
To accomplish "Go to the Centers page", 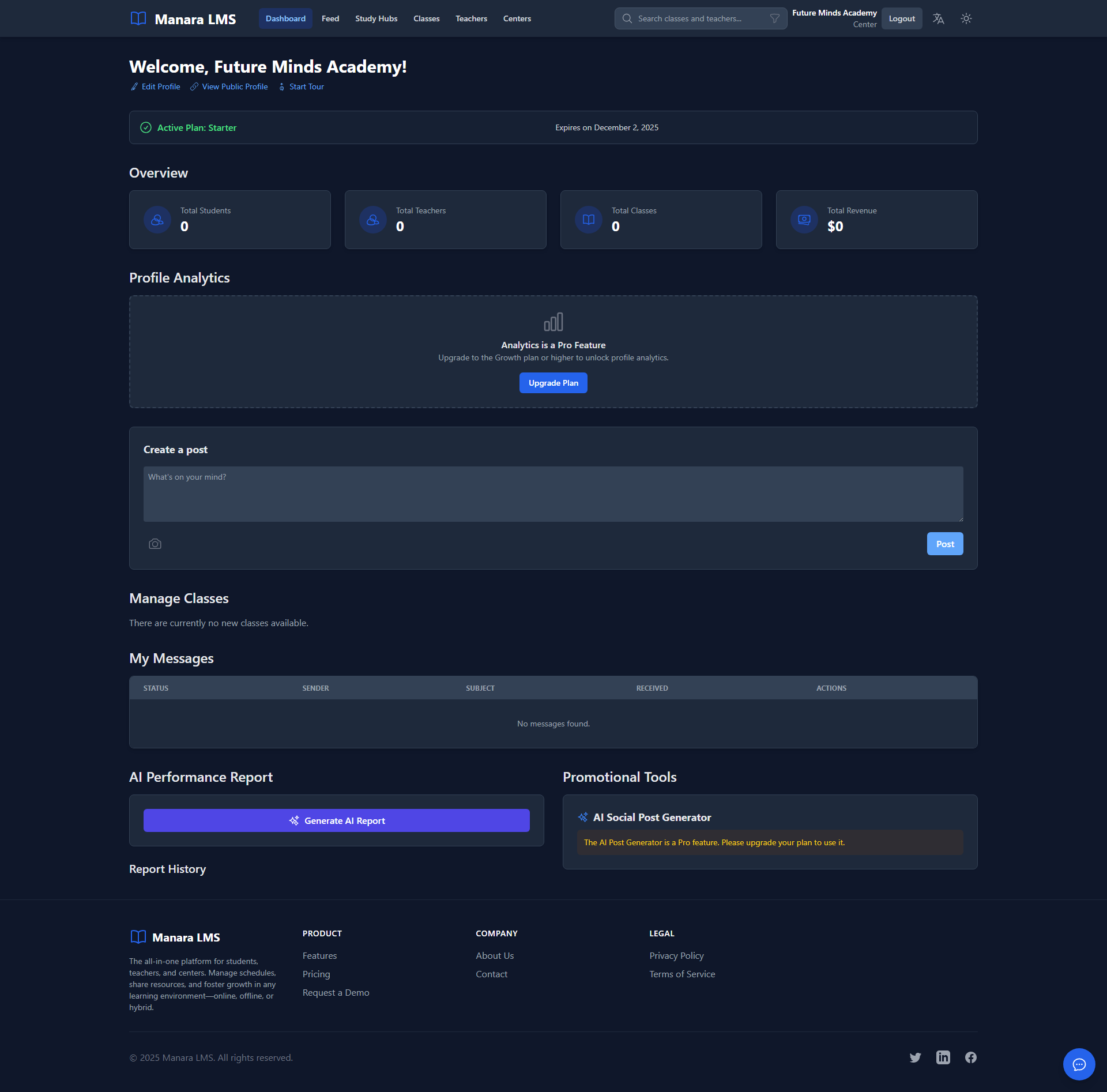I will point(517,18).
